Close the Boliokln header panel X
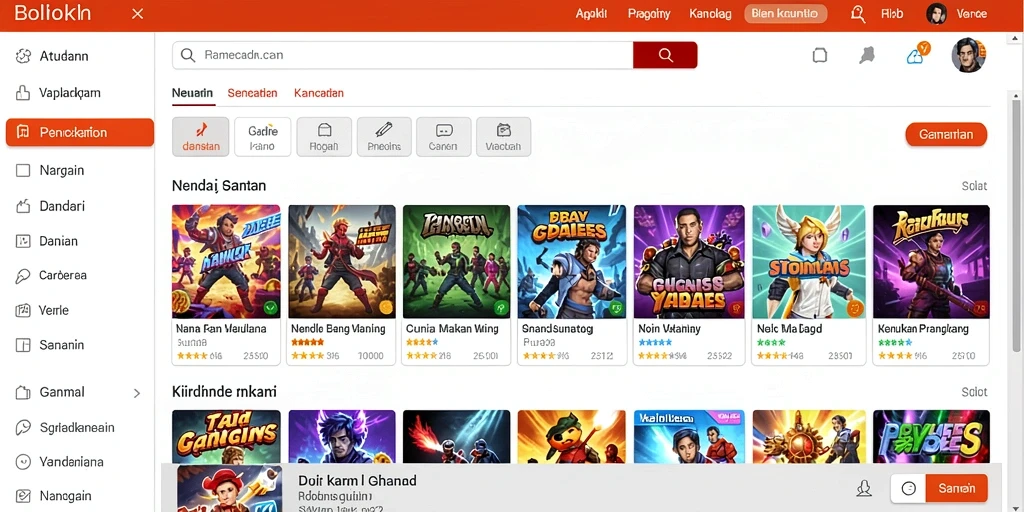 tap(137, 14)
